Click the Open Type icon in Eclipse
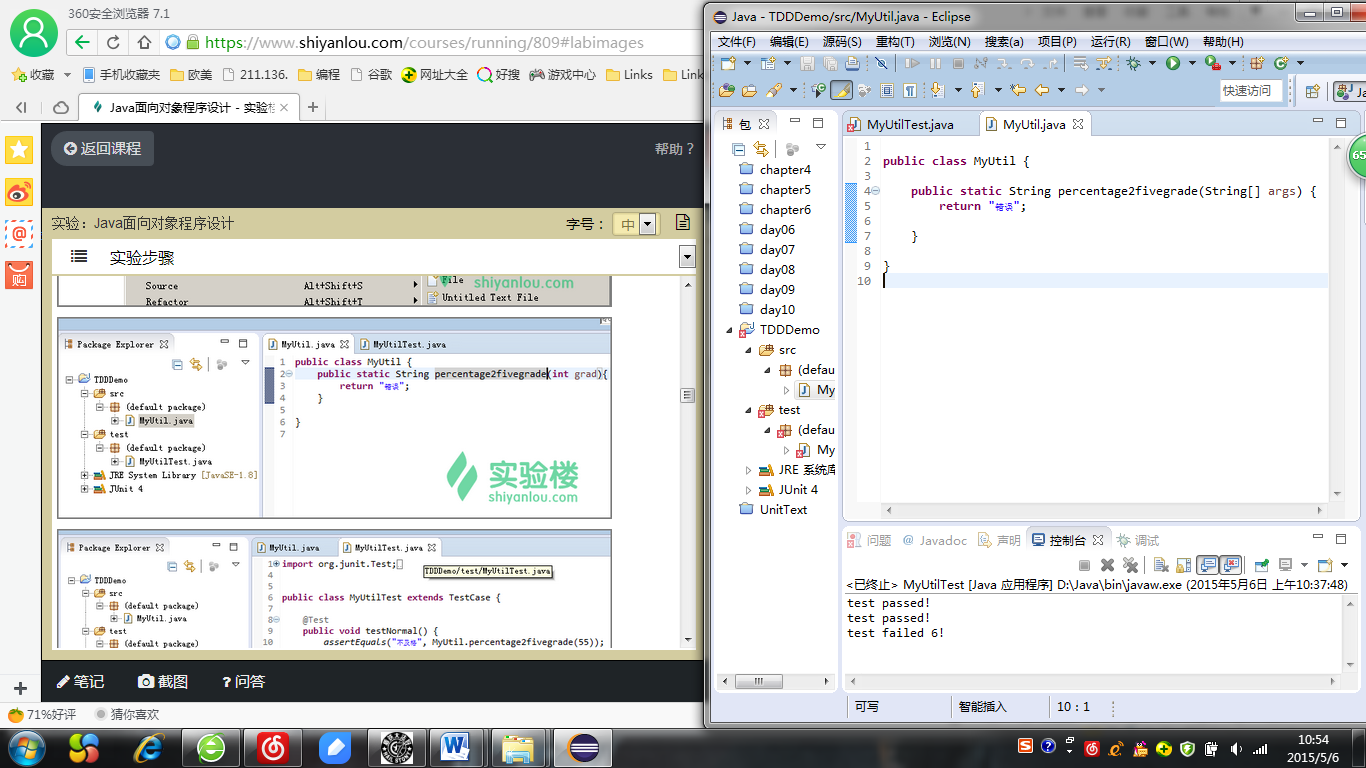Viewport: 1366px width, 768px height. (x=726, y=90)
